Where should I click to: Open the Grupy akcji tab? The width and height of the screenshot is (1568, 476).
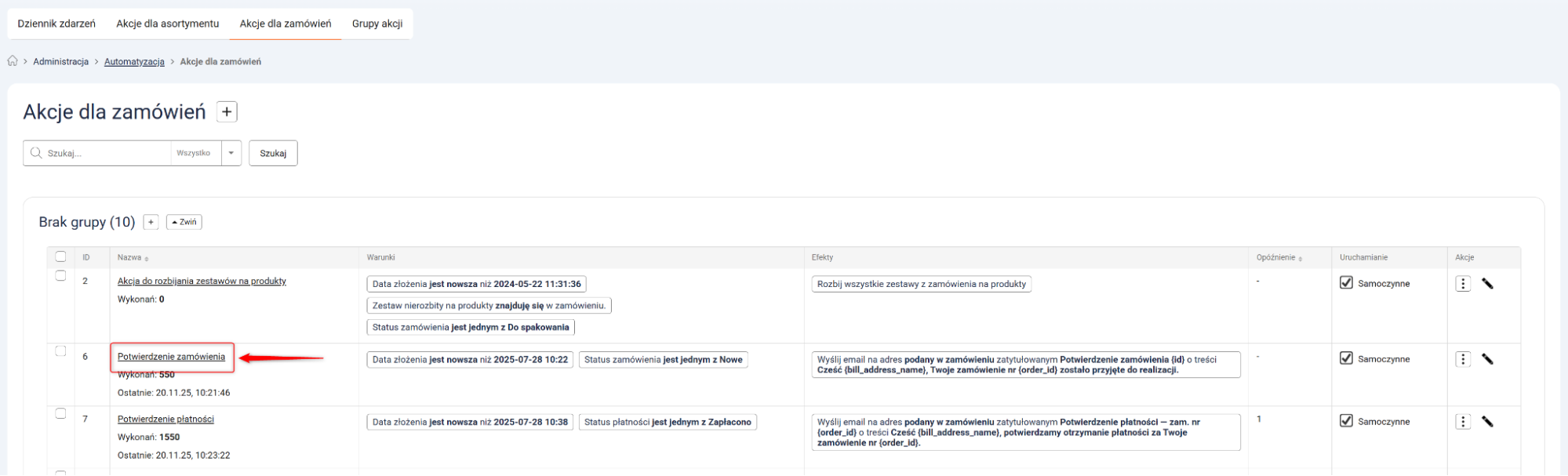click(377, 24)
